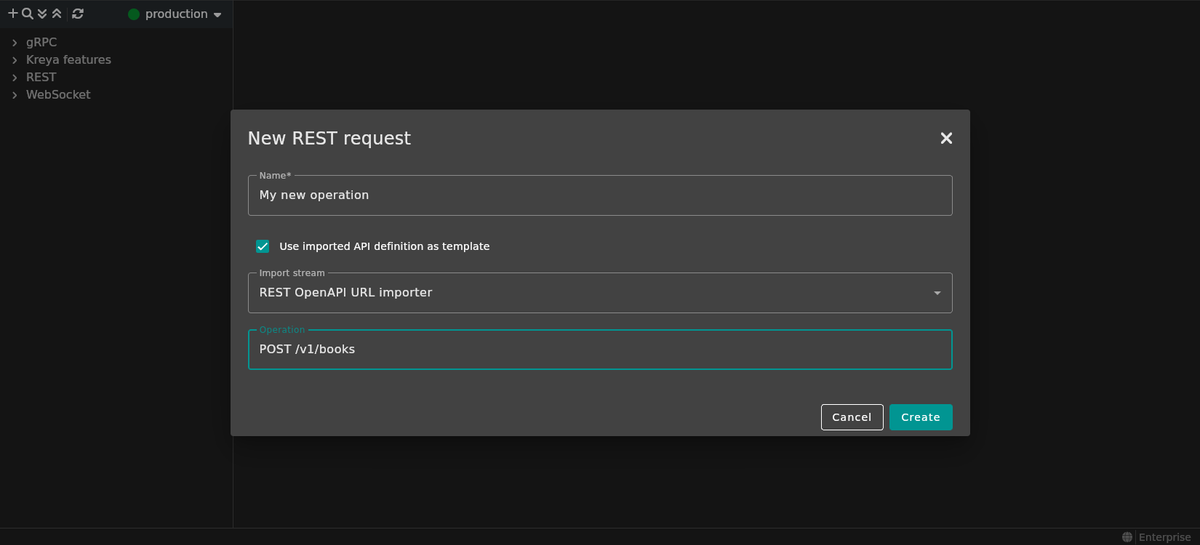The height and width of the screenshot is (545, 1200).
Task: Uncheck Use imported API definition as template
Action: click(263, 246)
